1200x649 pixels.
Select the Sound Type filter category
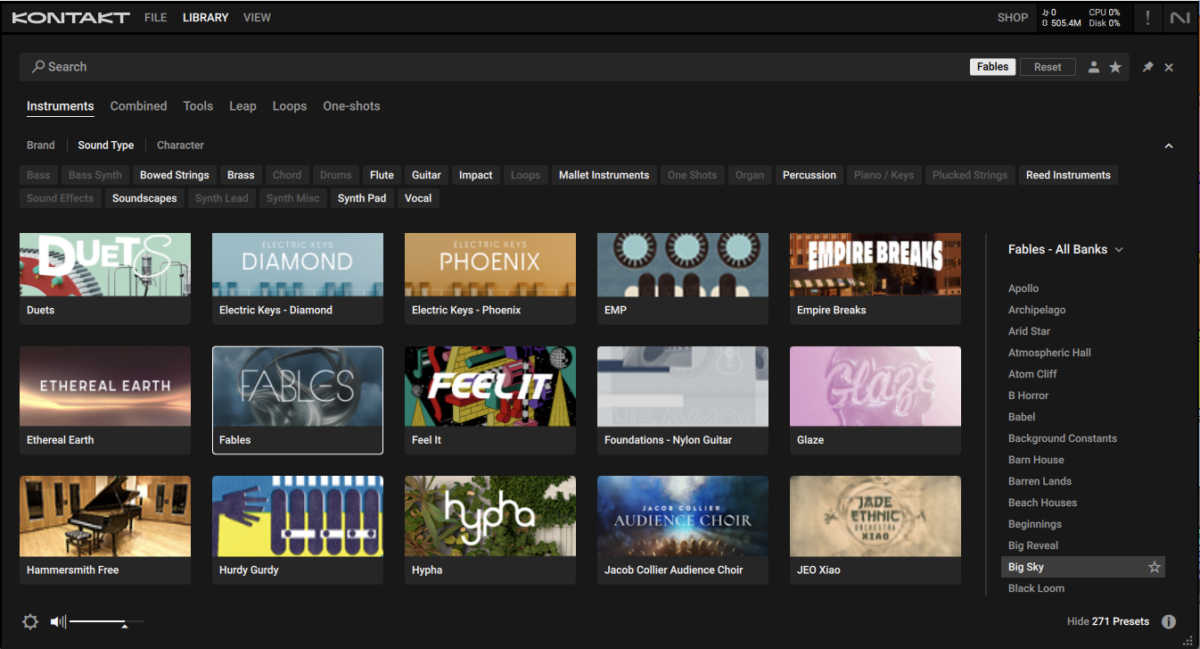coord(106,145)
